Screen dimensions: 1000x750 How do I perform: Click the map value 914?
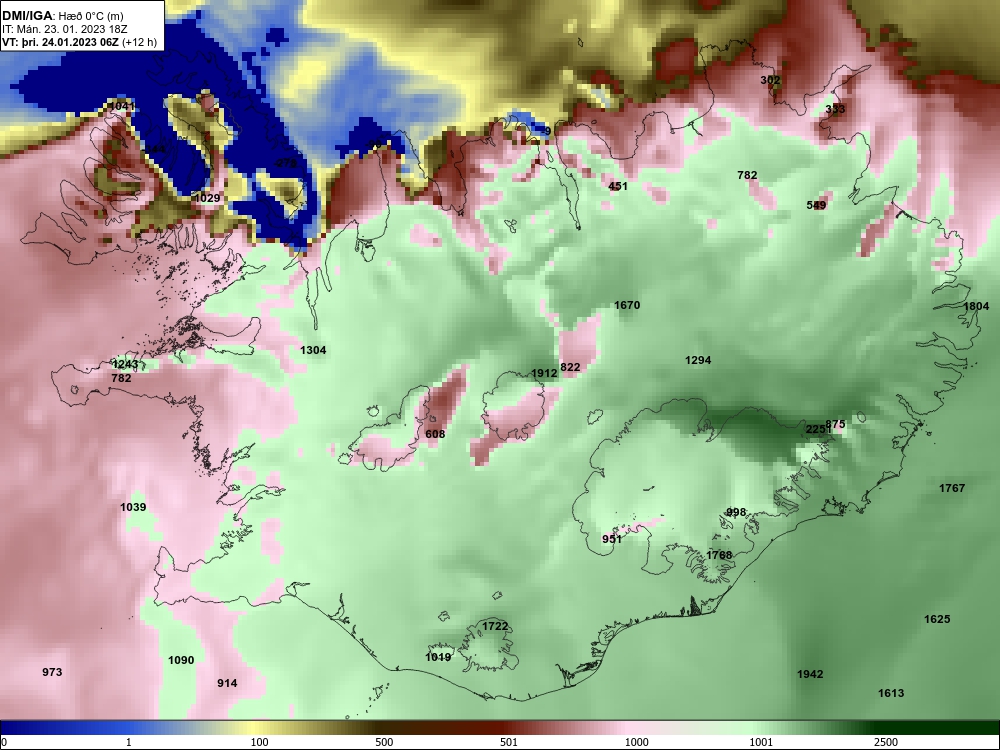pos(228,683)
